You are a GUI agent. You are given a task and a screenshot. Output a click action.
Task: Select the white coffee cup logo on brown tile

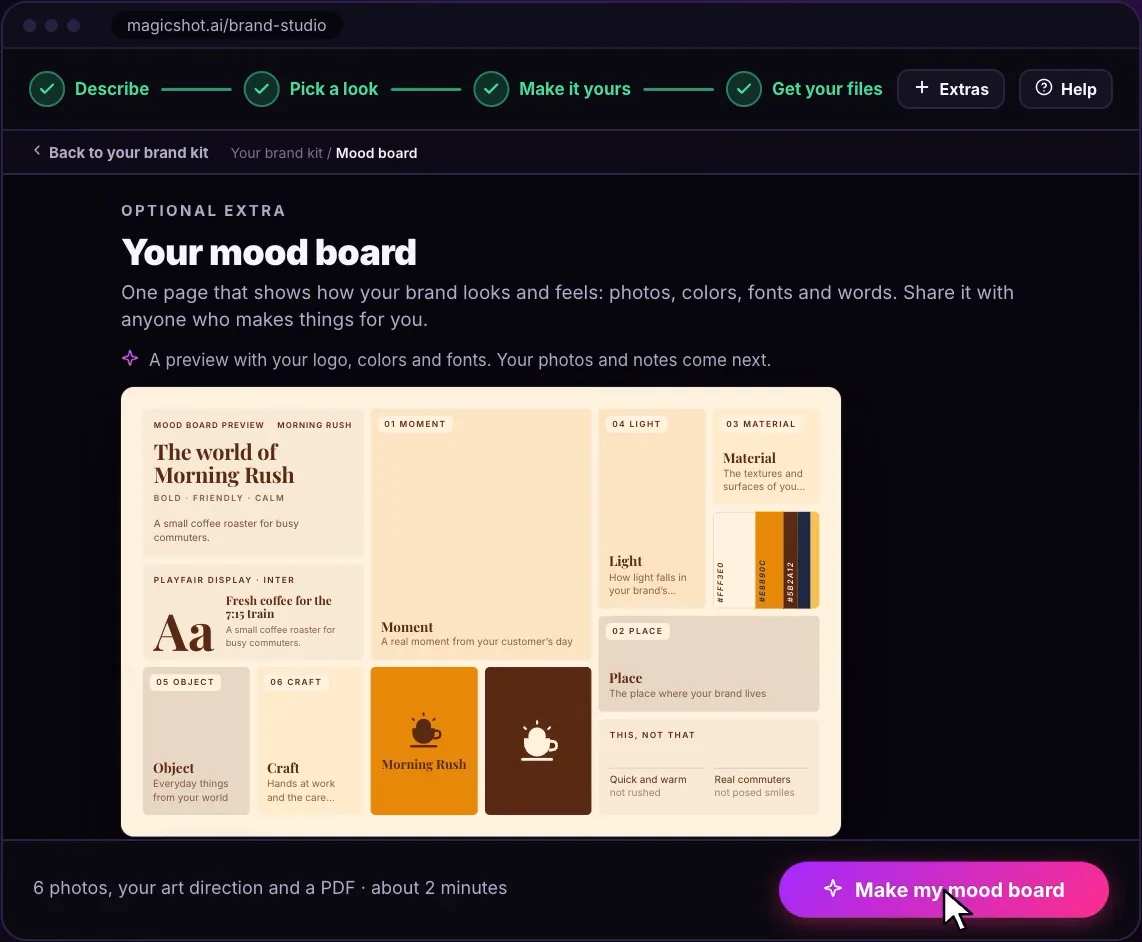(x=538, y=741)
